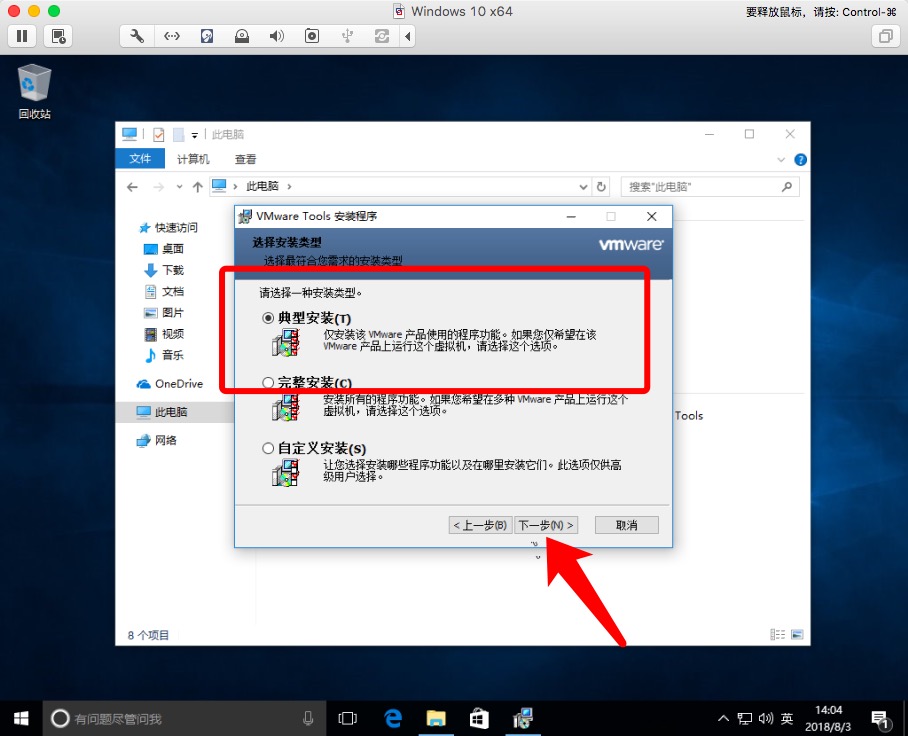Click the sound speaker icon in VMware toolbar

[x=277, y=36]
